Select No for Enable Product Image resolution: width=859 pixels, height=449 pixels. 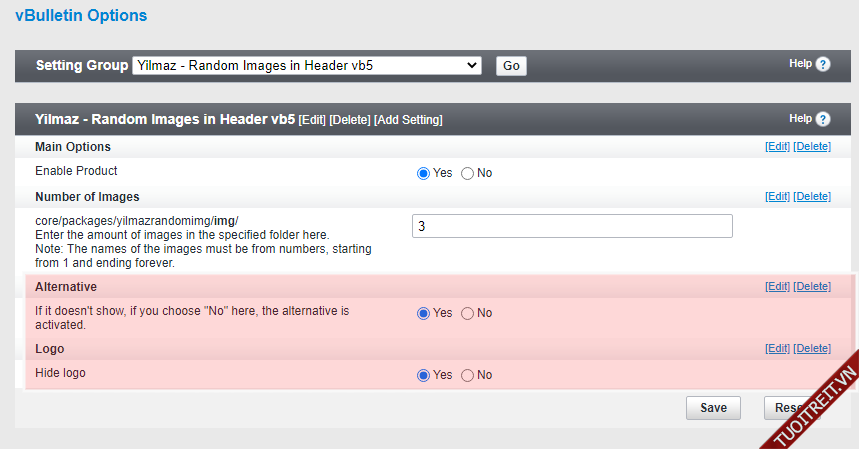click(468, 173)
